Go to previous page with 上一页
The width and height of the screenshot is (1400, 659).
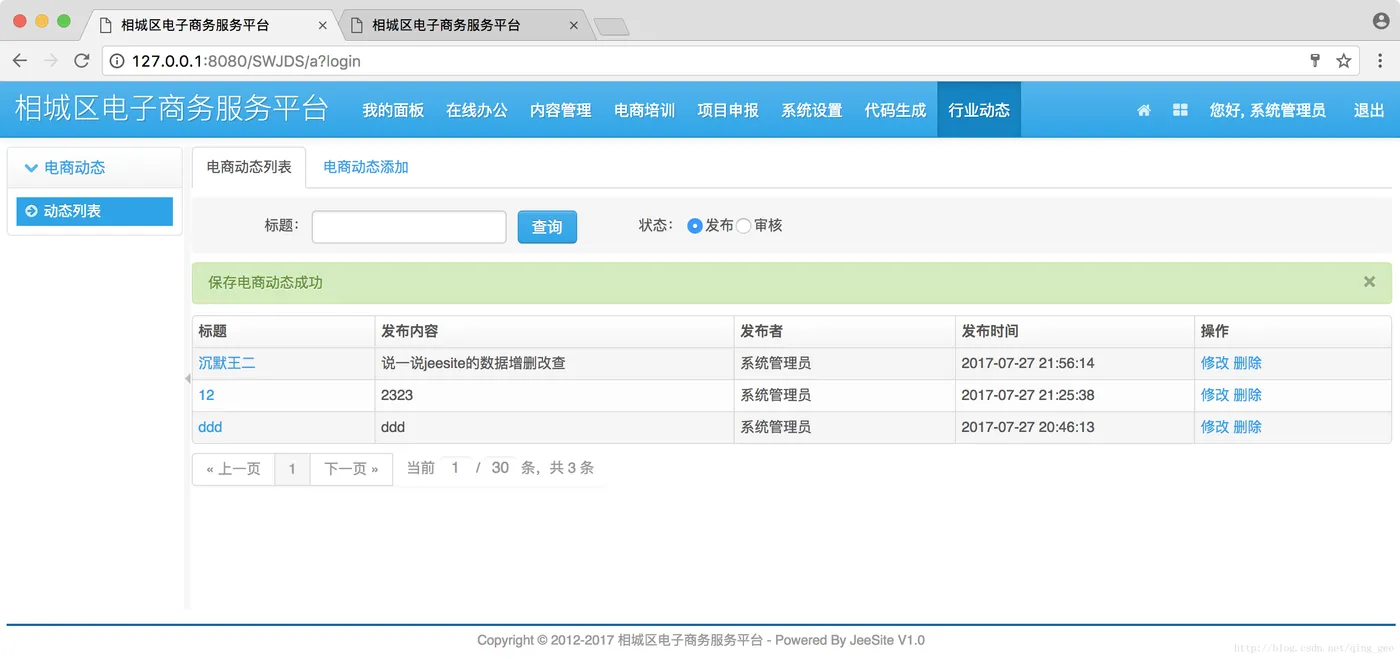coord(233,468)
